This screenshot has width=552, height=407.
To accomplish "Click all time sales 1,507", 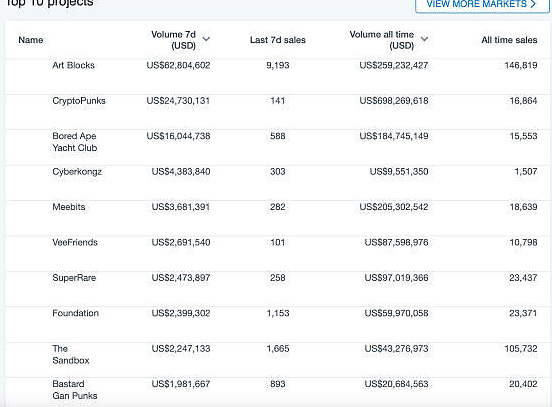I will [526, 171].
